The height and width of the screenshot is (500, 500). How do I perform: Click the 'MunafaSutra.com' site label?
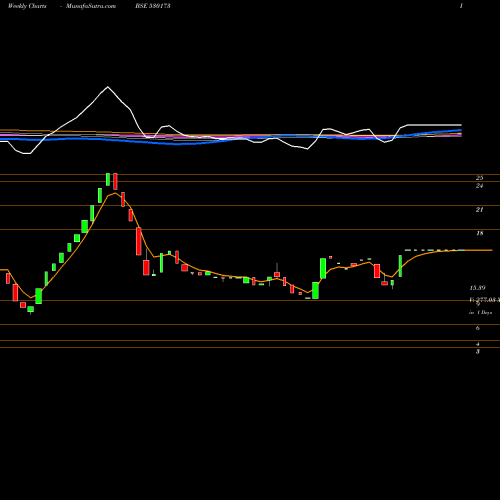[x=91, y=6]
